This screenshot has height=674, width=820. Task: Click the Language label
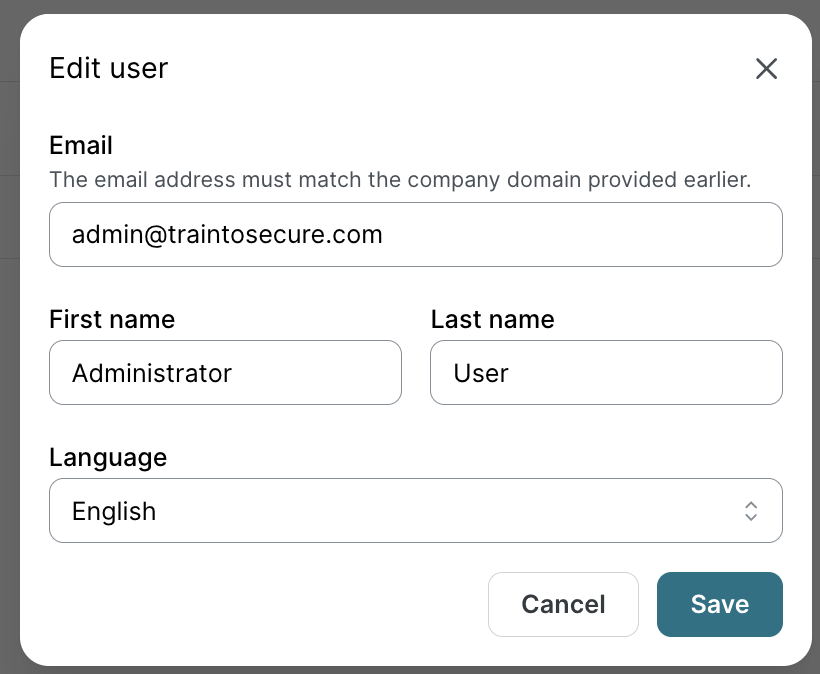(108, 457)
